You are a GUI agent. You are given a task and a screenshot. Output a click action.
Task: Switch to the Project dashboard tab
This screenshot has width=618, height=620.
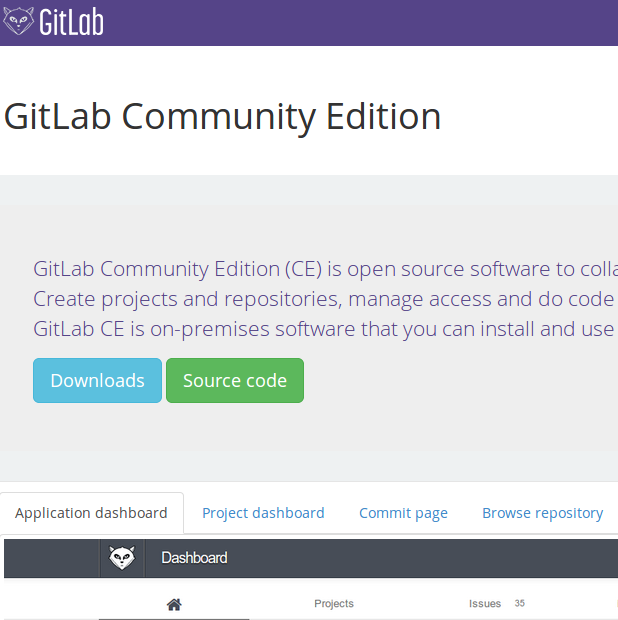pos(263,513)
